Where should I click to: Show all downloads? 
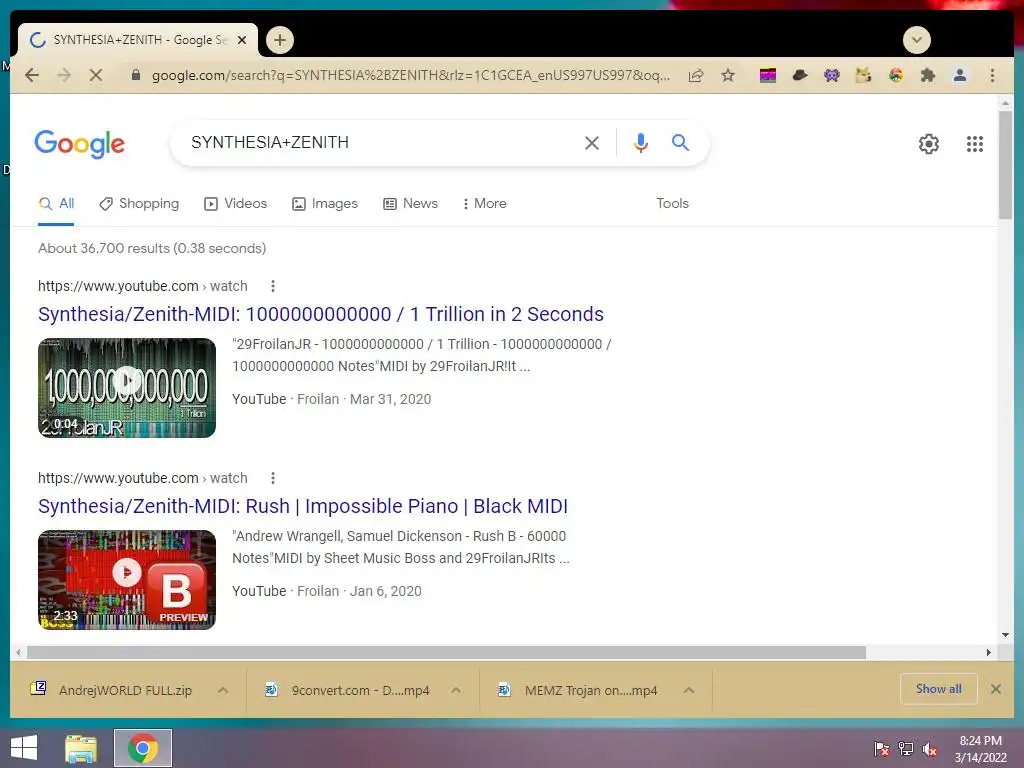pos(938,689)
